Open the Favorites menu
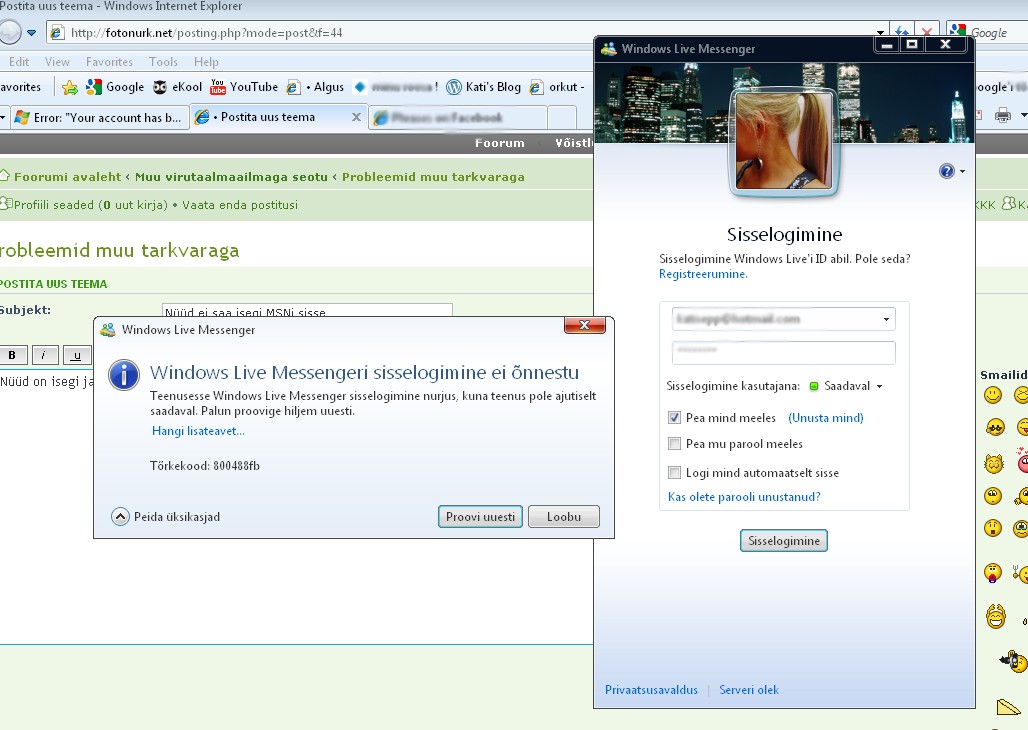Viewport: 1028px width, 730px height. (109, 62)
